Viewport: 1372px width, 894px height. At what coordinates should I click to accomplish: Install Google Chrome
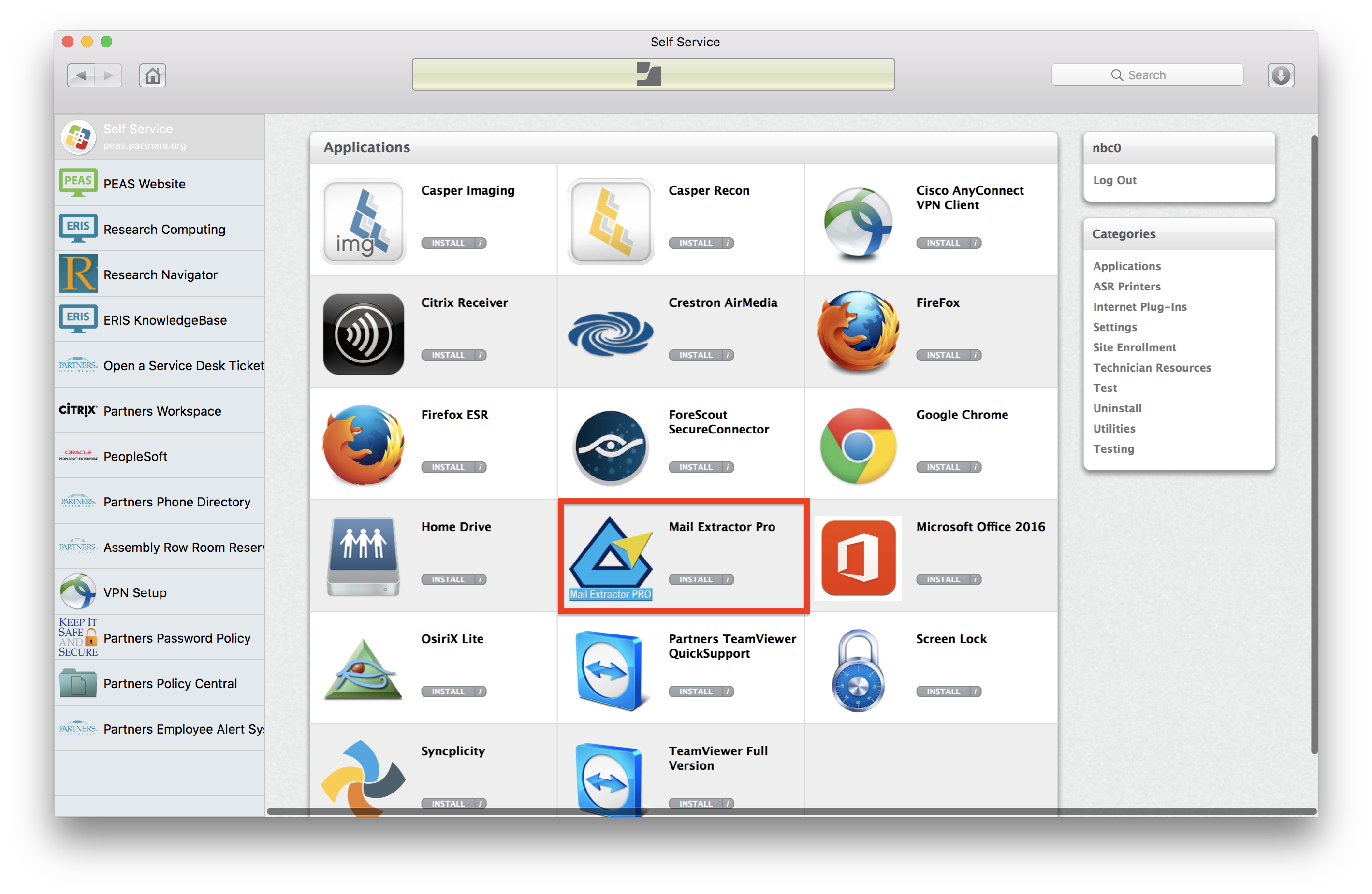(943, 467)
